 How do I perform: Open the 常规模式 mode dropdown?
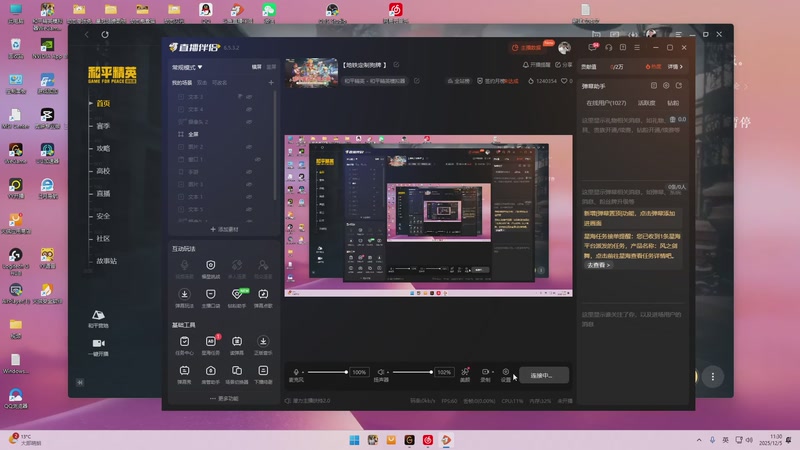[x=187, y=67]
